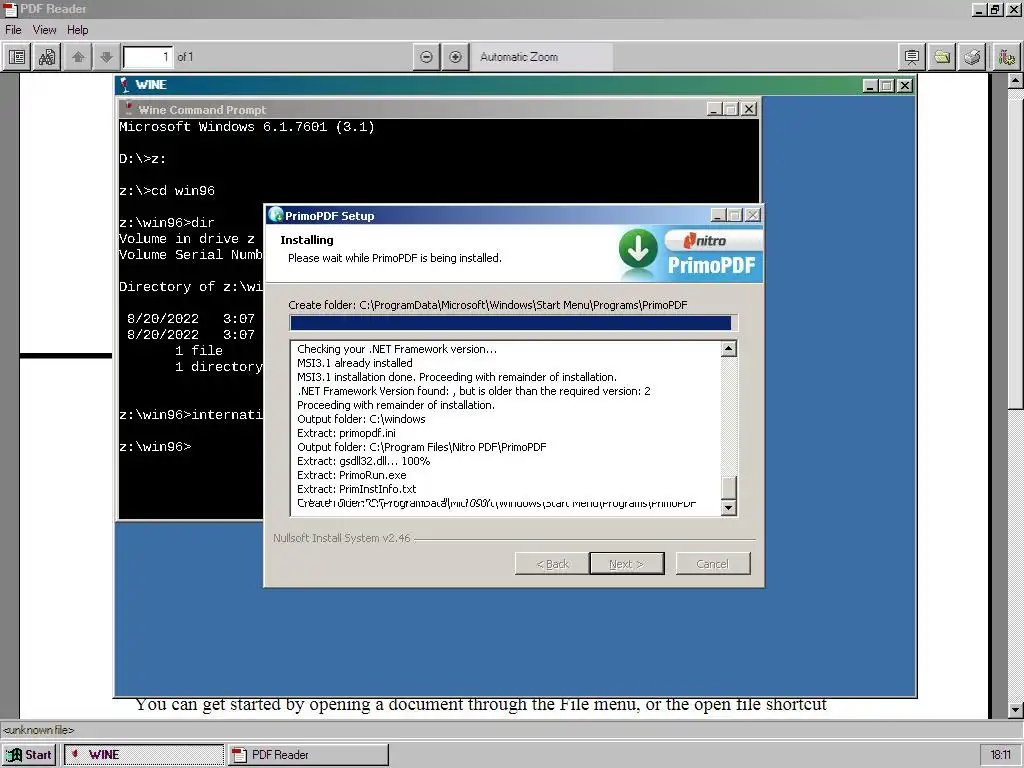The width and height of the screenshot is (1024, 768).
Task: Open the File menu
Action: 13,30
